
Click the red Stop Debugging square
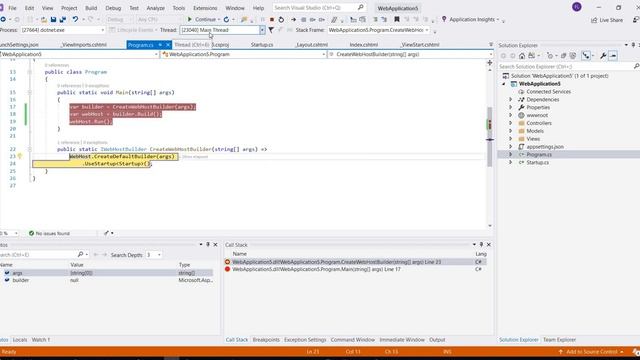(x=272, y=20)
